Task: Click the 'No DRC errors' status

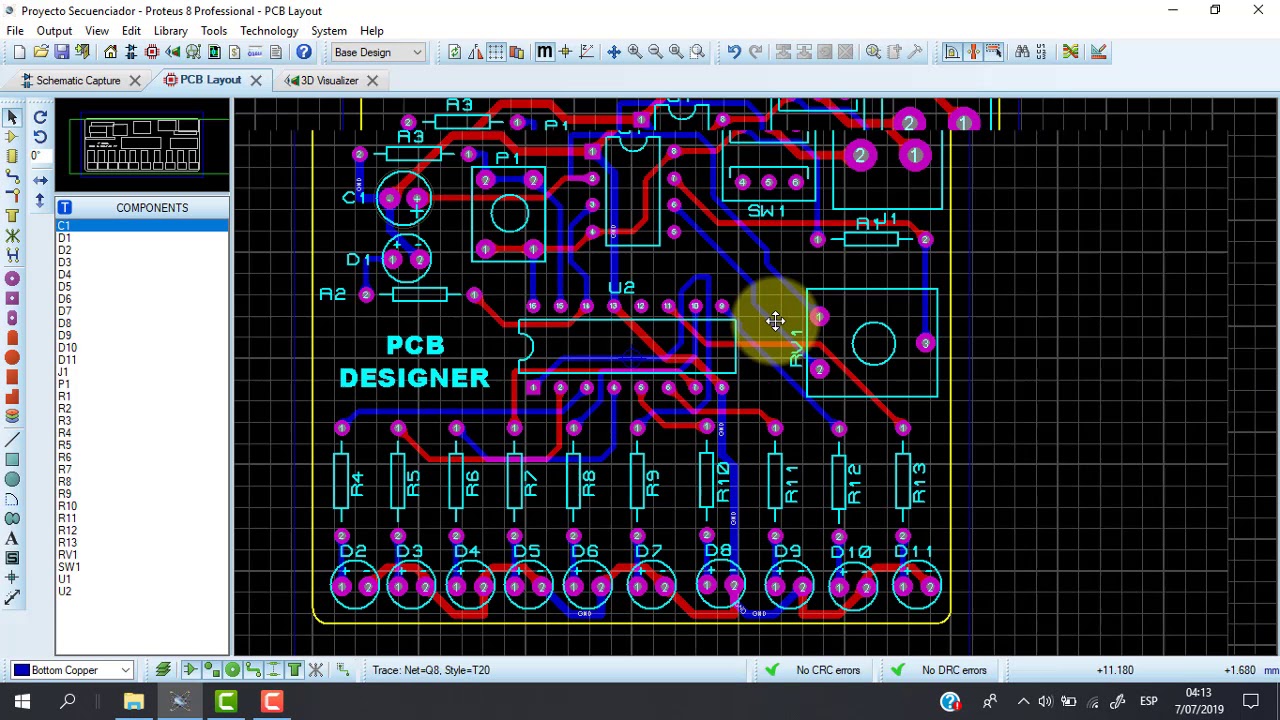Action: (x=954, y=670)
